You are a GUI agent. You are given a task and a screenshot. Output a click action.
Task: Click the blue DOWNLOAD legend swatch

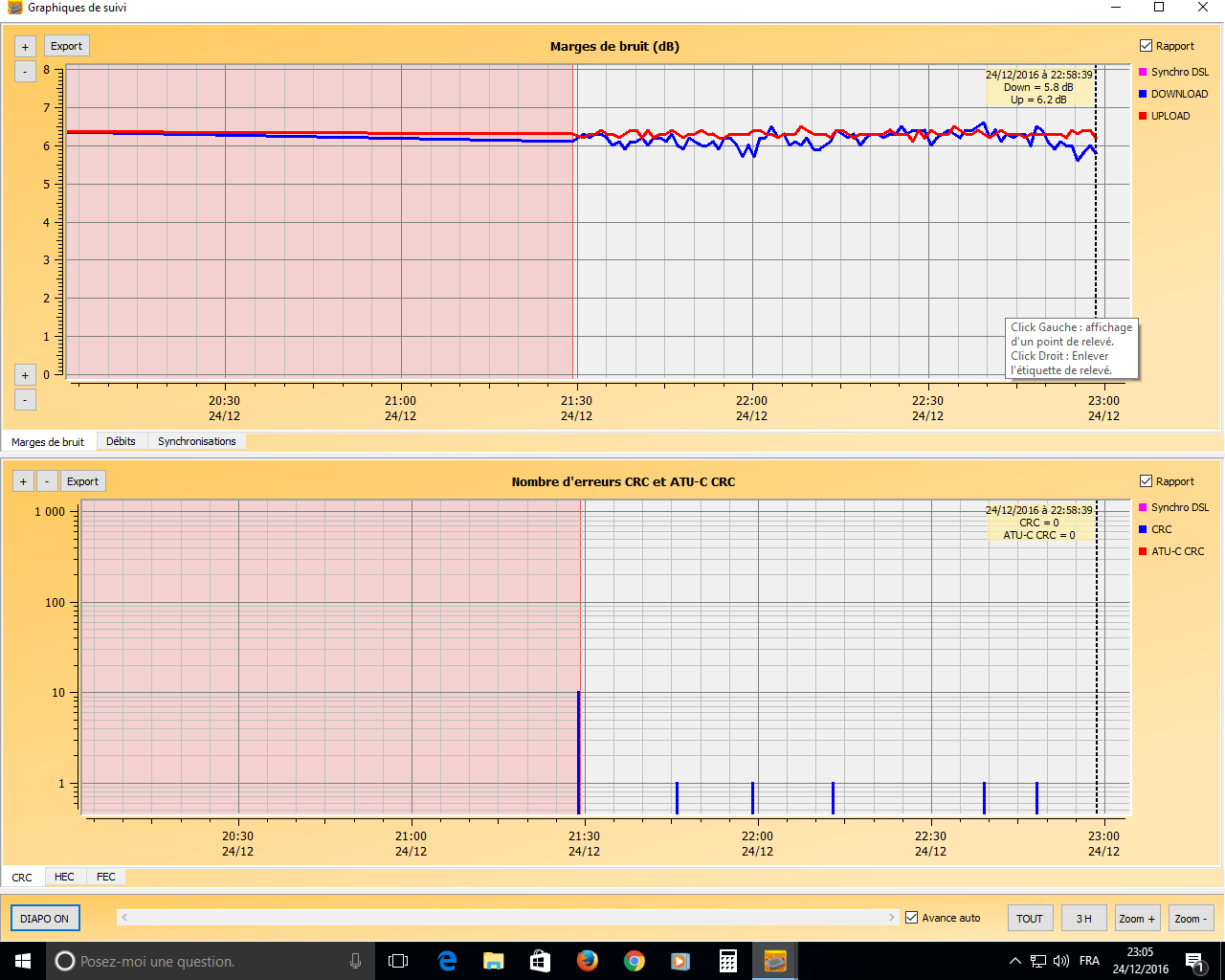tap(1143, 94)
